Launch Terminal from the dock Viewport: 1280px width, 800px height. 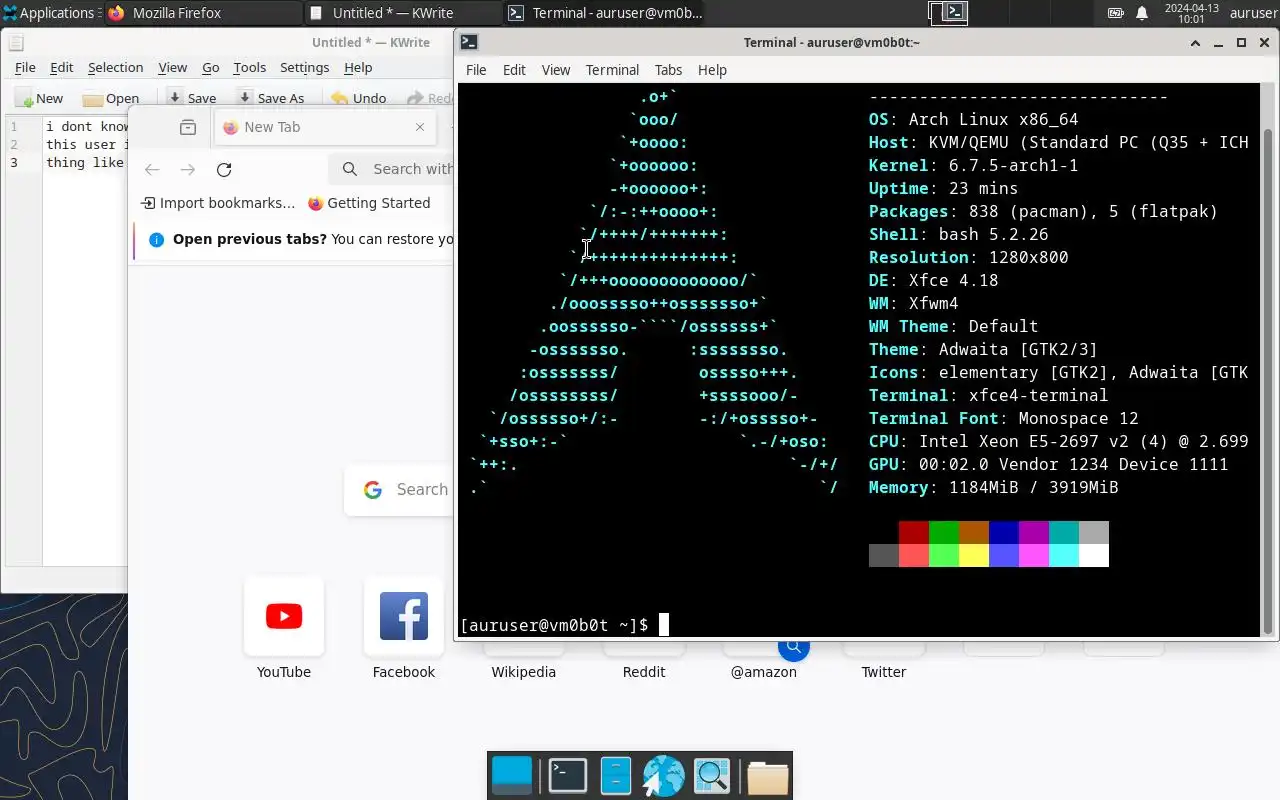click(x=567, y=776)
